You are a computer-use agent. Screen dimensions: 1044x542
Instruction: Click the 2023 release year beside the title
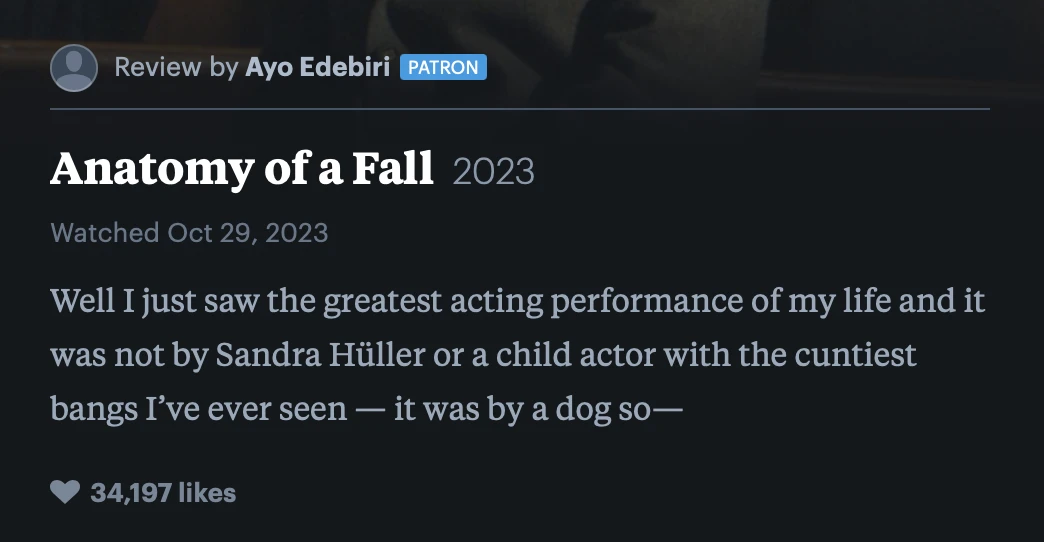[493, 172]
